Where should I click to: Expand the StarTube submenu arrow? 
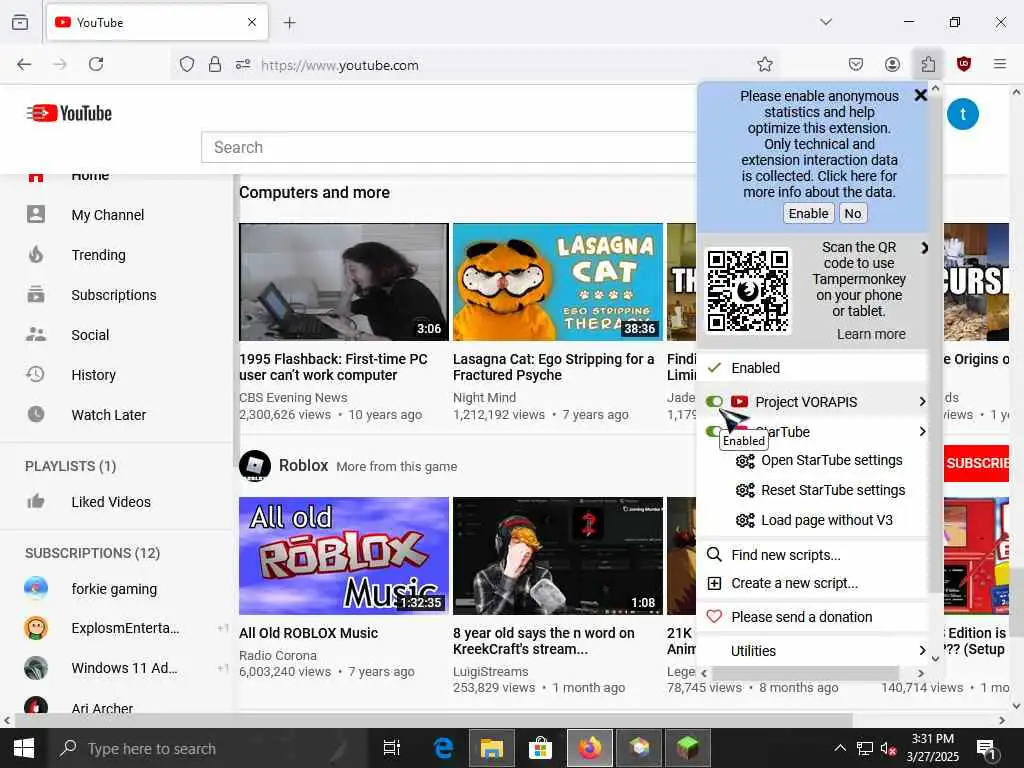[922, 431]
